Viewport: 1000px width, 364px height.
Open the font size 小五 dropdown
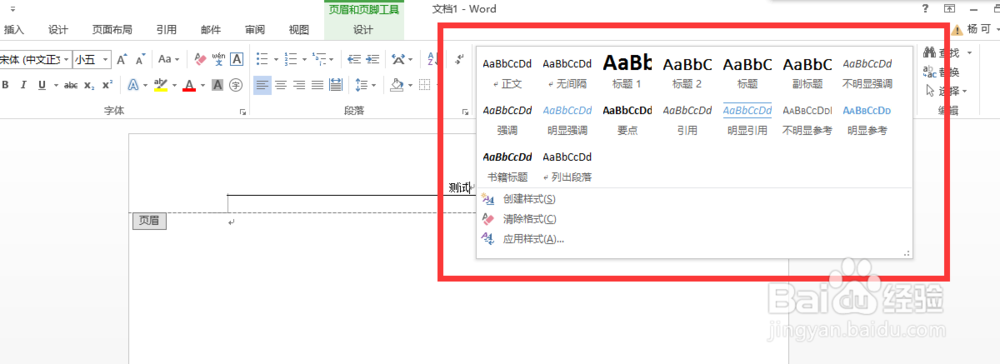click(x=105, y=59)
